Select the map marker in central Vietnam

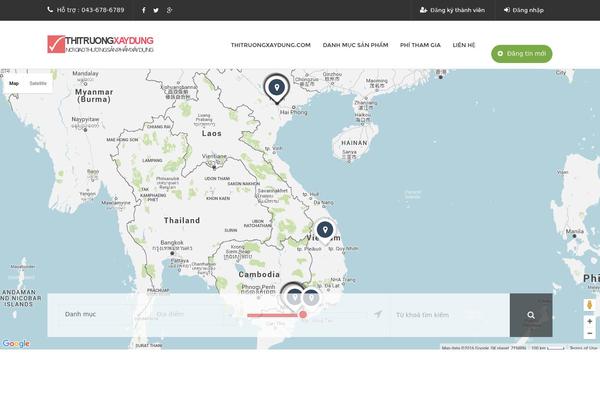click(x=325, y=231)
